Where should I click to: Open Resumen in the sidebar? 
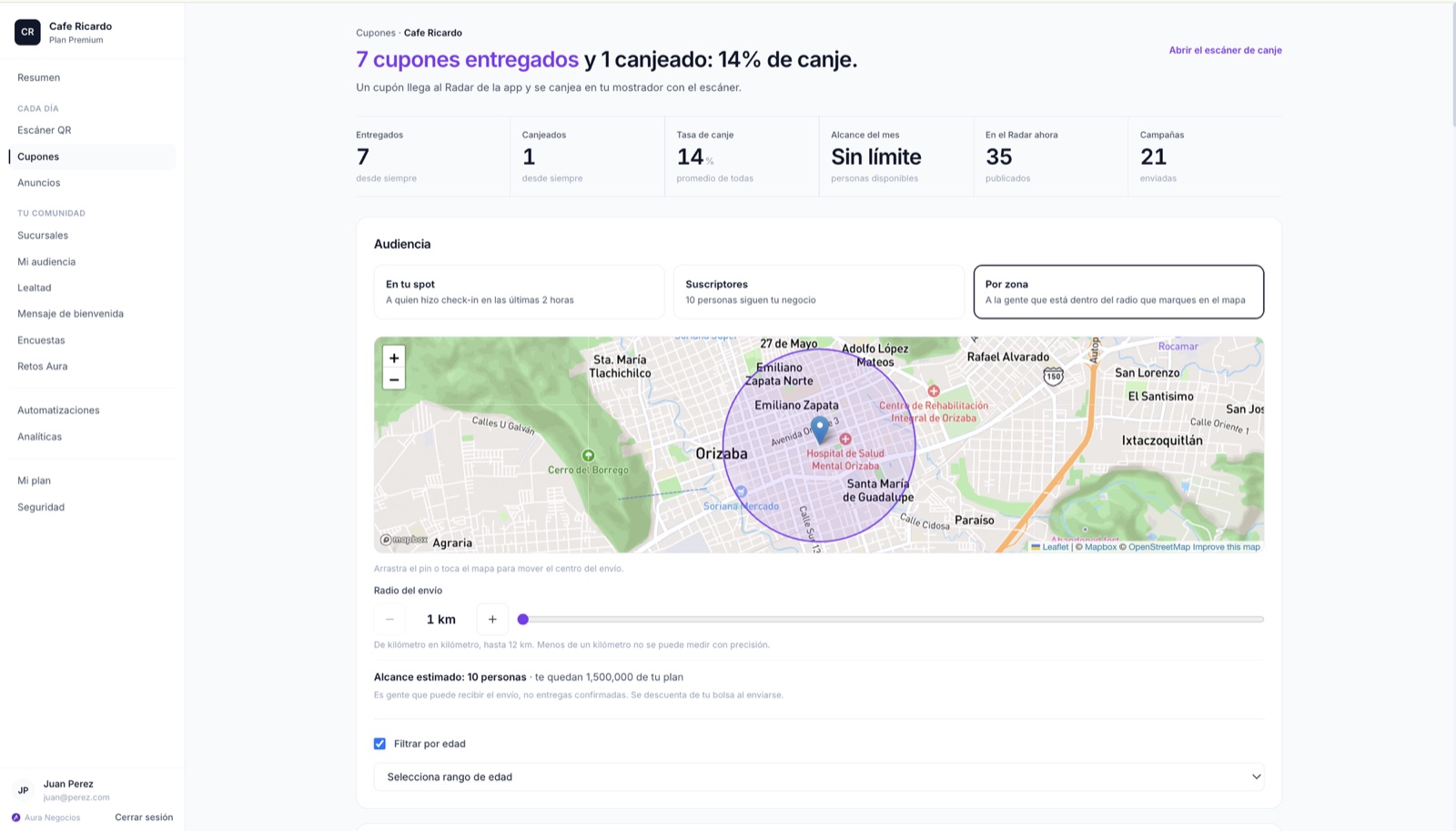click(39, 77)
